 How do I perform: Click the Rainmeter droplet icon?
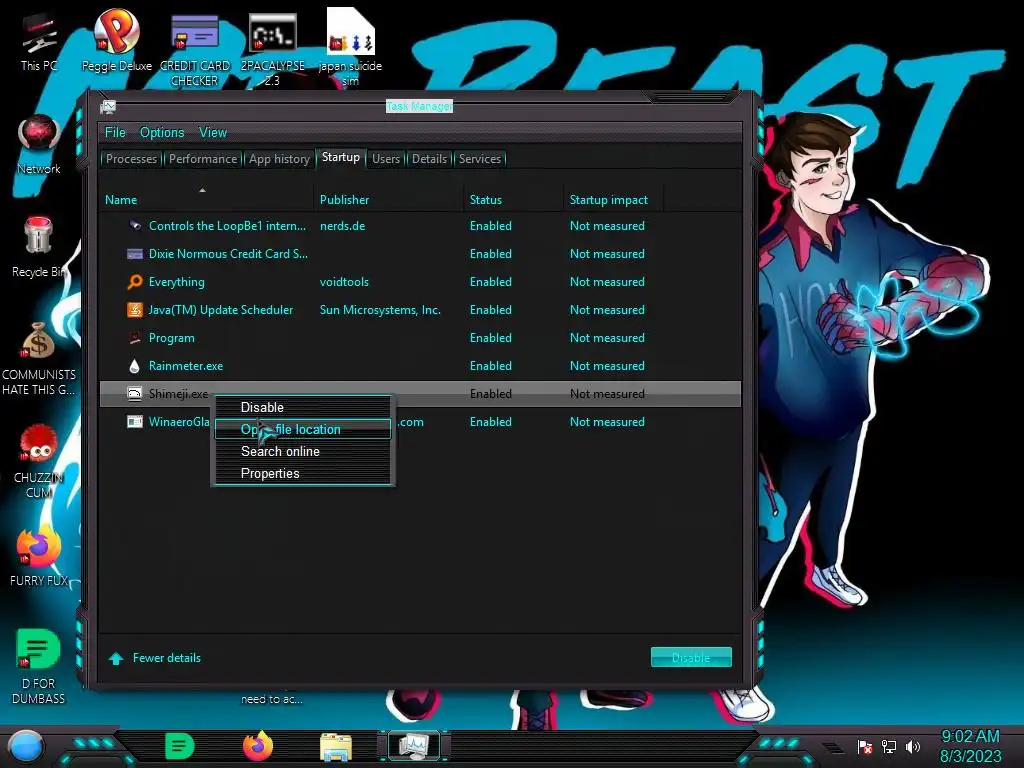click(x=135, y=366)
